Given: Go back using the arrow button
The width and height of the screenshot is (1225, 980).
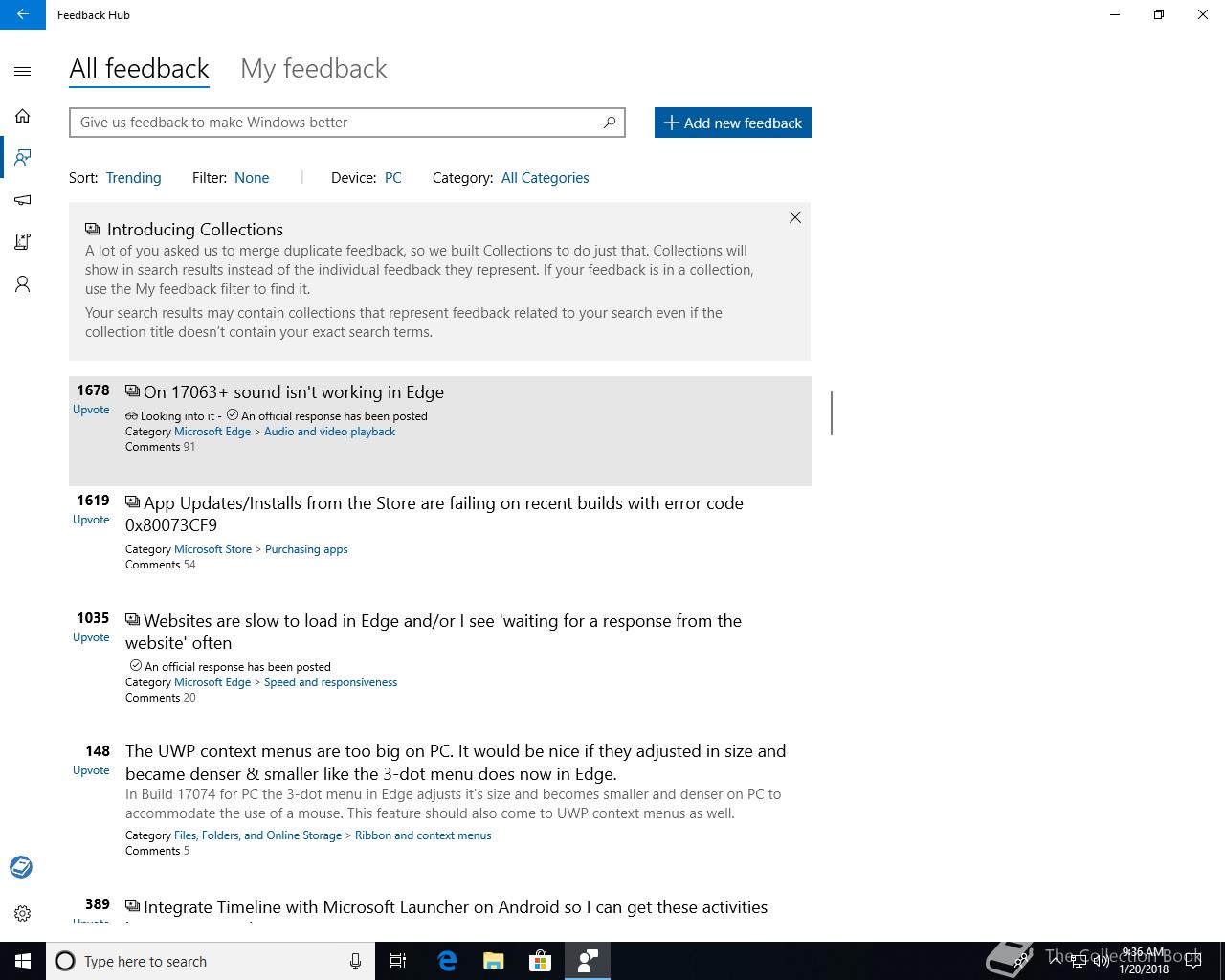Looking at the screenshot, I should (x=23, y=14).
